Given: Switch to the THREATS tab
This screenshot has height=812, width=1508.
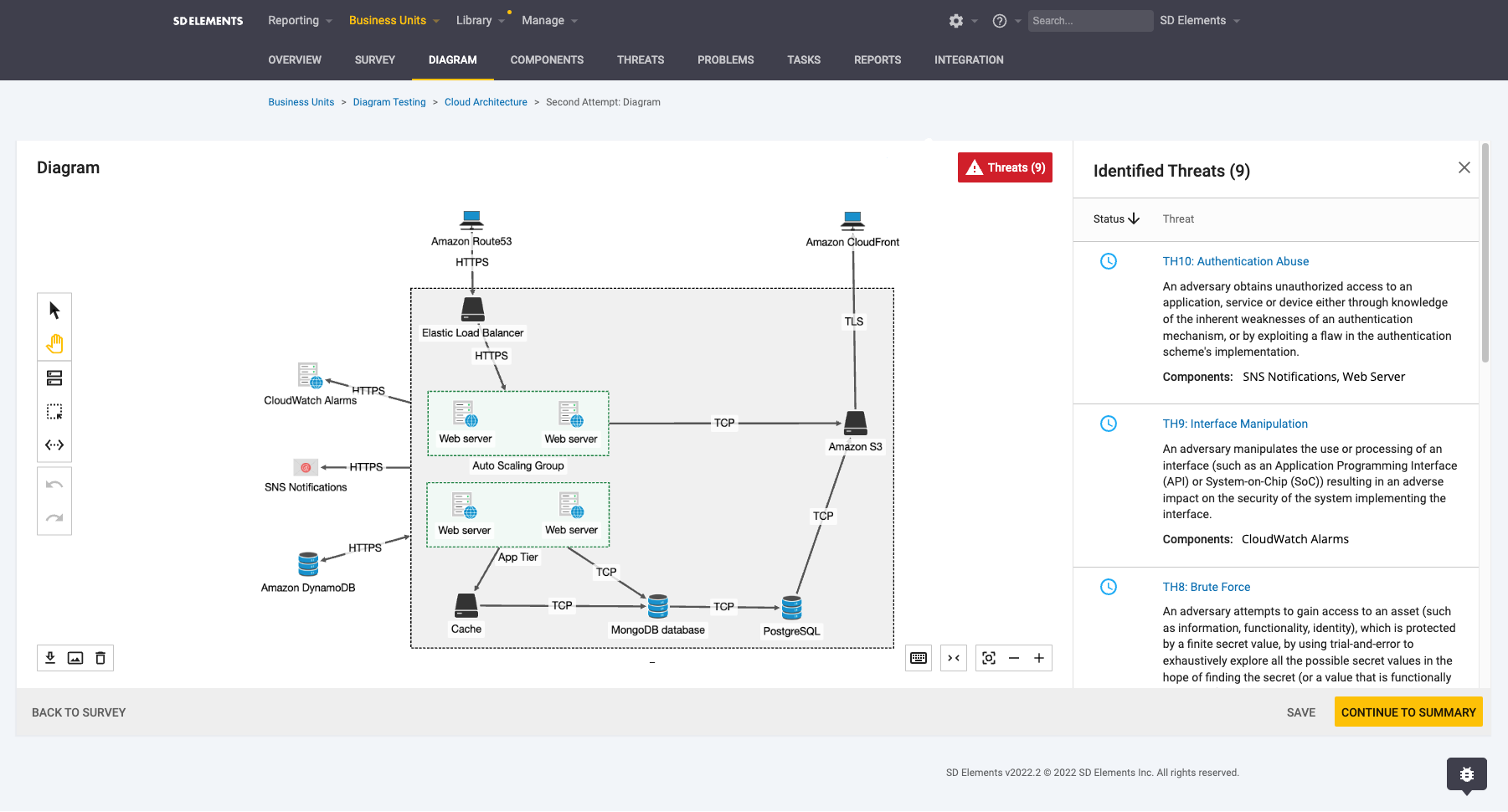Looking at the screenshot, I should (x=640, y=59).
